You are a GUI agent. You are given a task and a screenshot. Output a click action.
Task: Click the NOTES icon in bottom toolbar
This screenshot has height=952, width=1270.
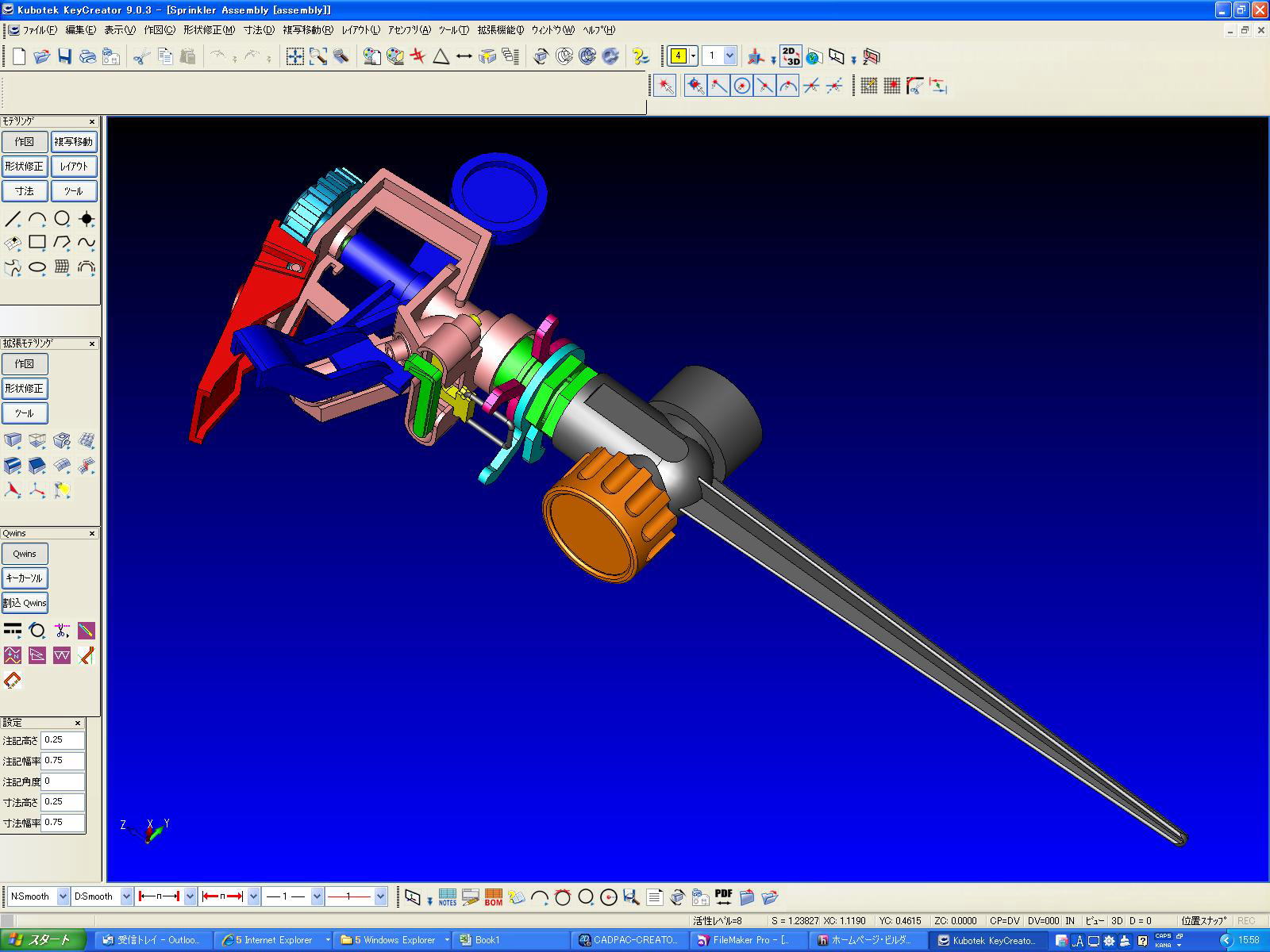tap(448, 897)
